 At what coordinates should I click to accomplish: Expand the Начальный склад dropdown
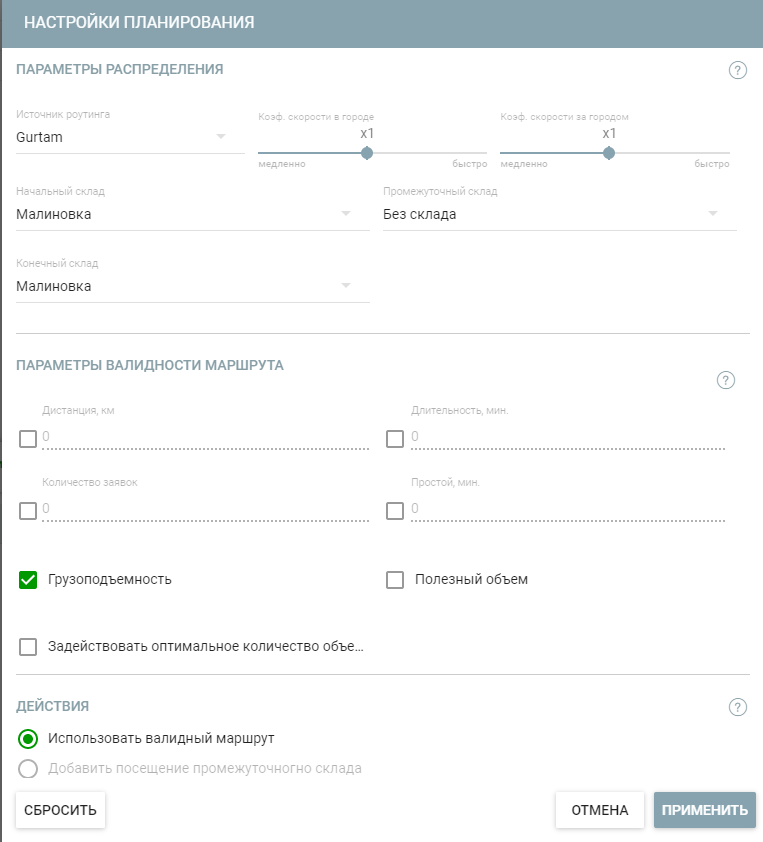tap(192, 214)
